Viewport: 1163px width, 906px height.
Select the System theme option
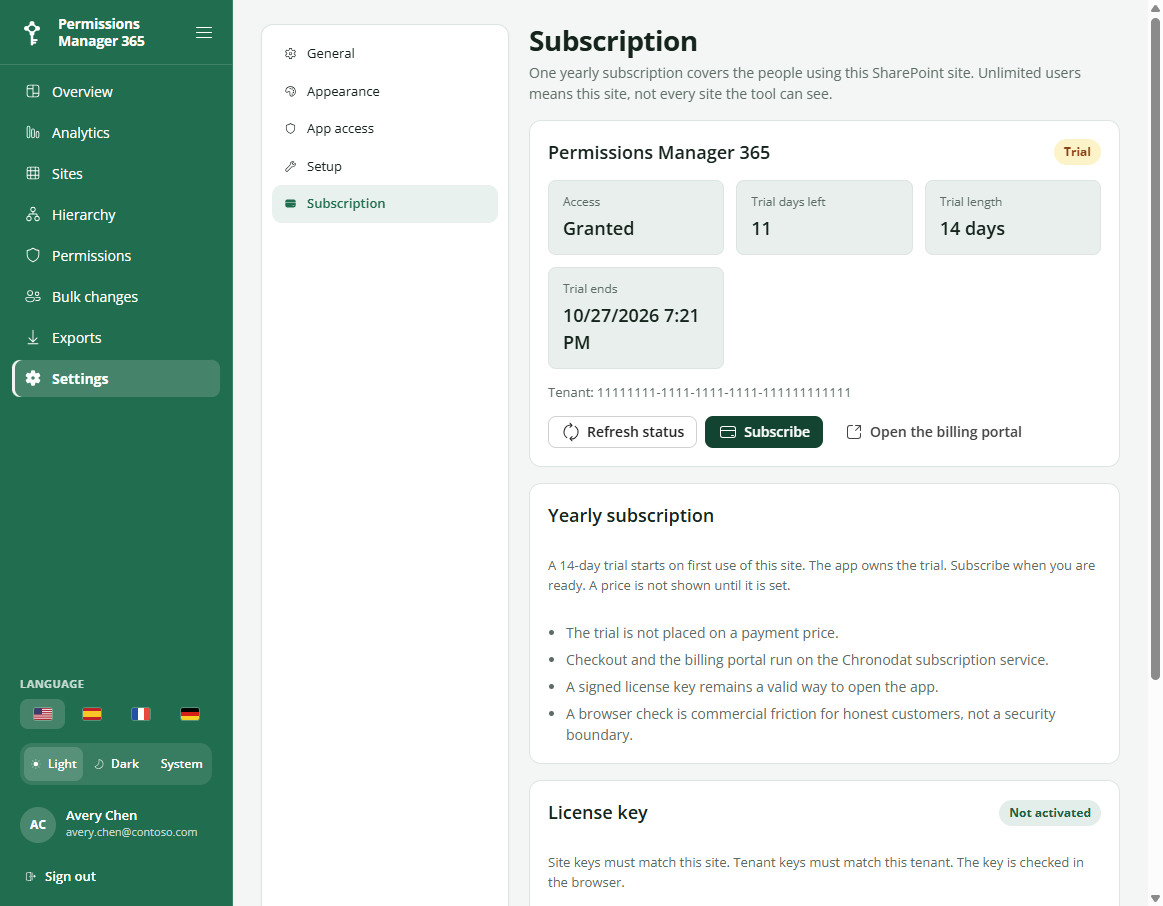pyautogui.click(x=181, y=764)
